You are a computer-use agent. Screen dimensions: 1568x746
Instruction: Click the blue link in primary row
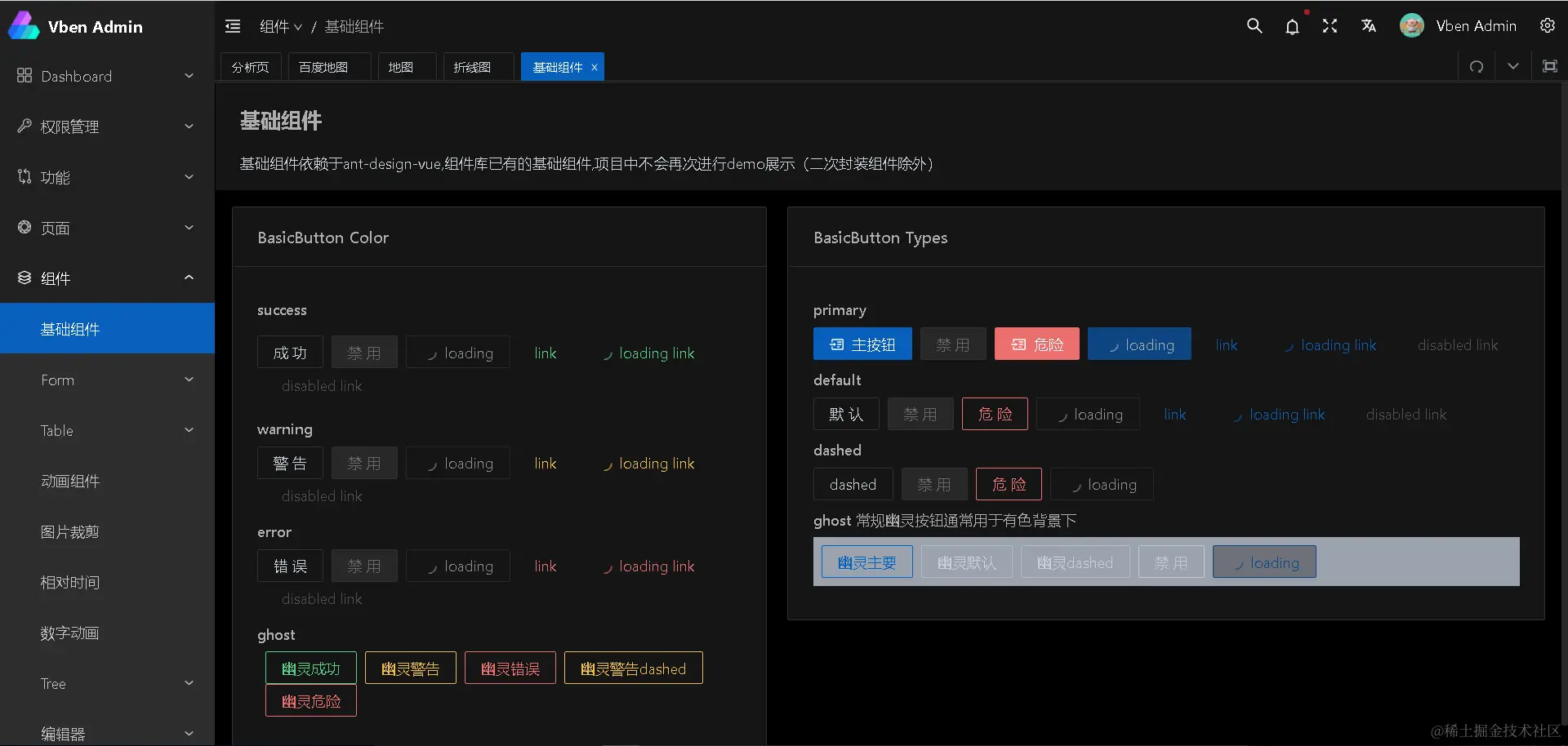[1227, 344]
